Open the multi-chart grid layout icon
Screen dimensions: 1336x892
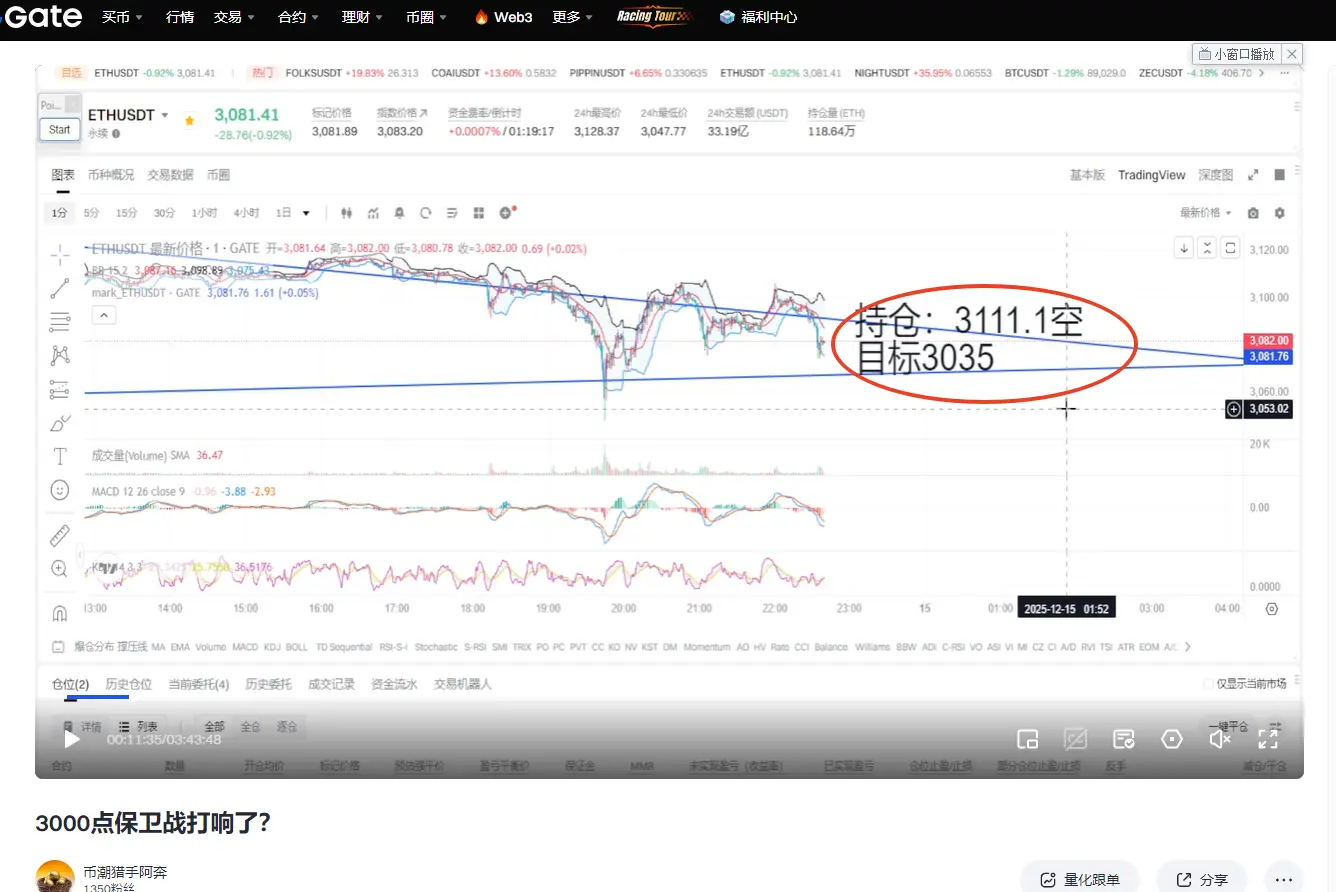point(479,213)
